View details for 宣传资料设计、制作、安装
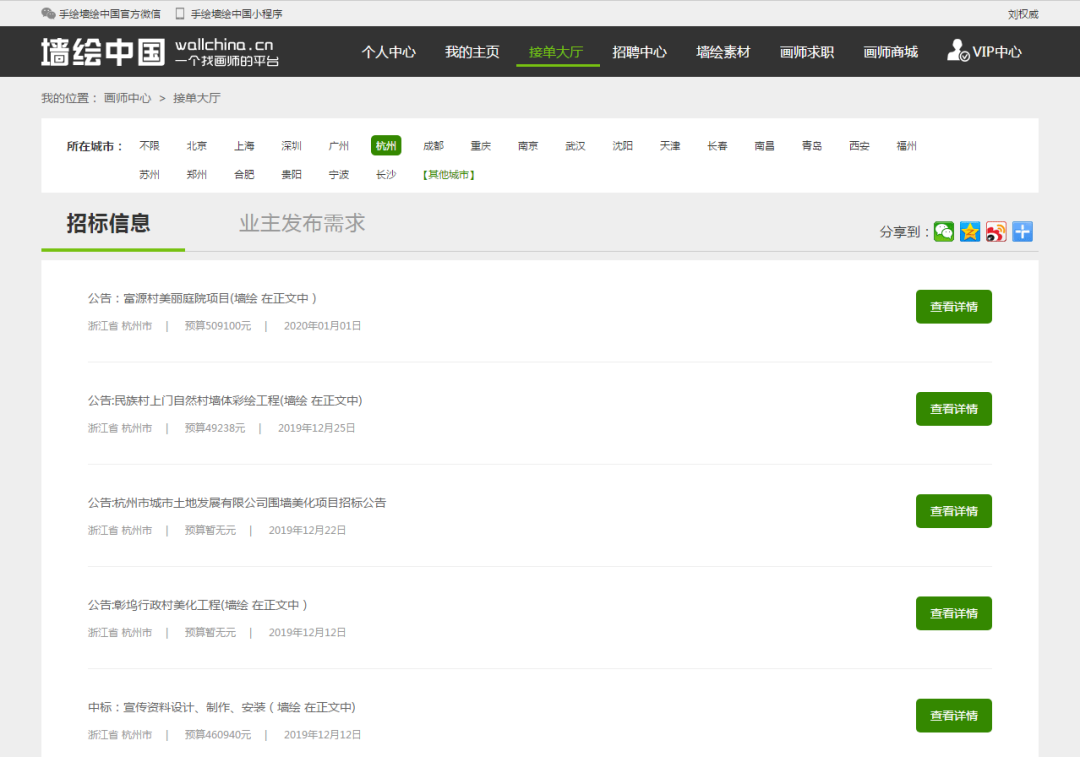The image size is (1080, 757). (953, 716)
